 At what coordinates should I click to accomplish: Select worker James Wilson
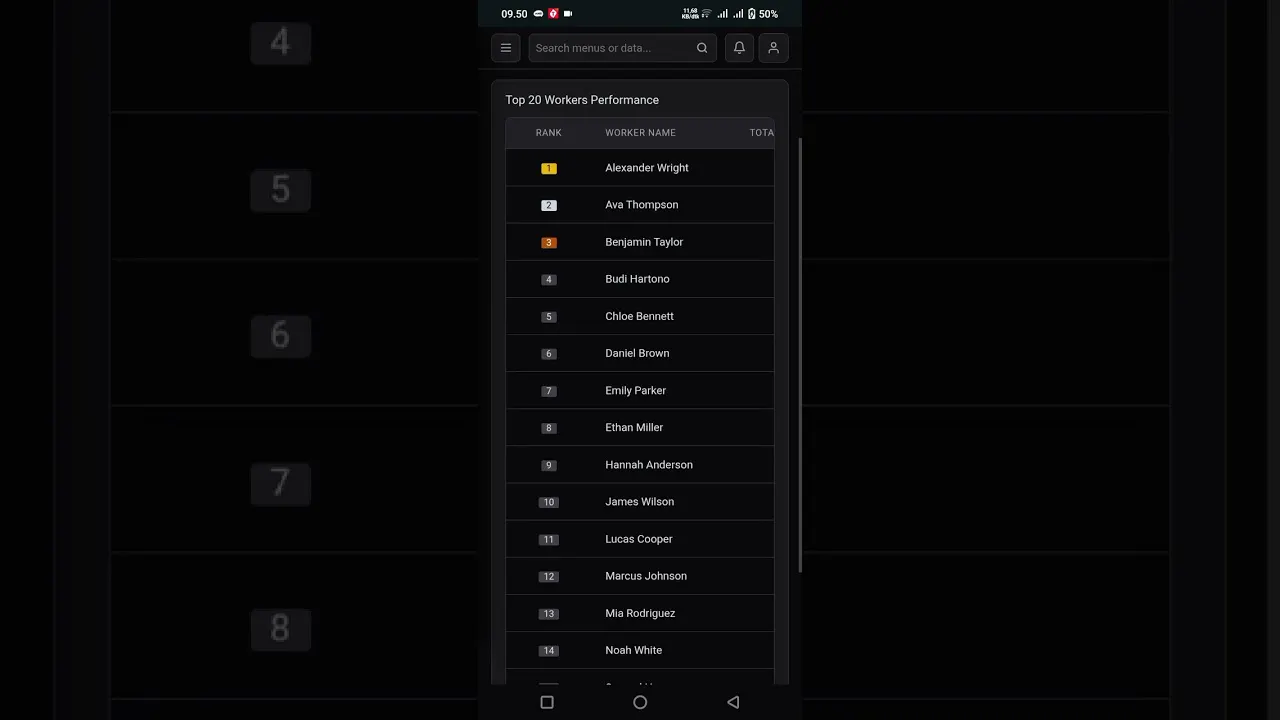pos(639,502)
